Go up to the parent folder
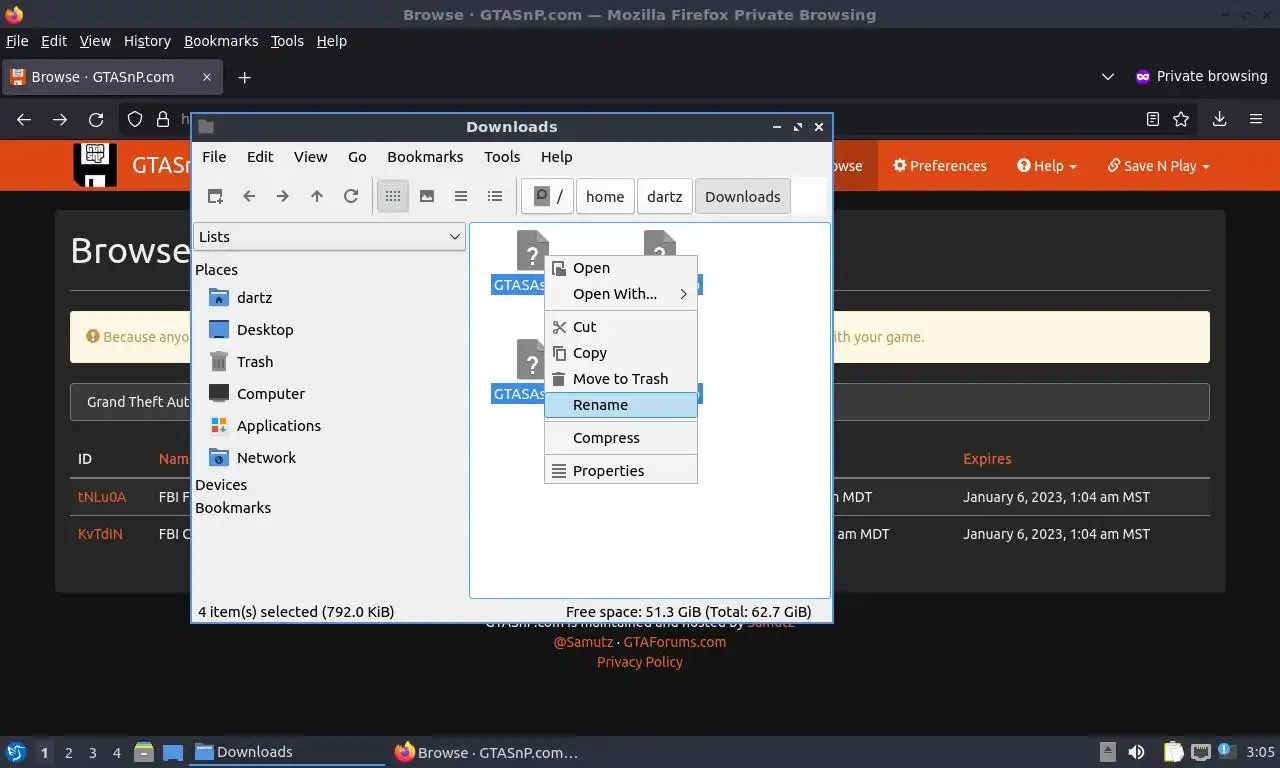 click(317, 196)
